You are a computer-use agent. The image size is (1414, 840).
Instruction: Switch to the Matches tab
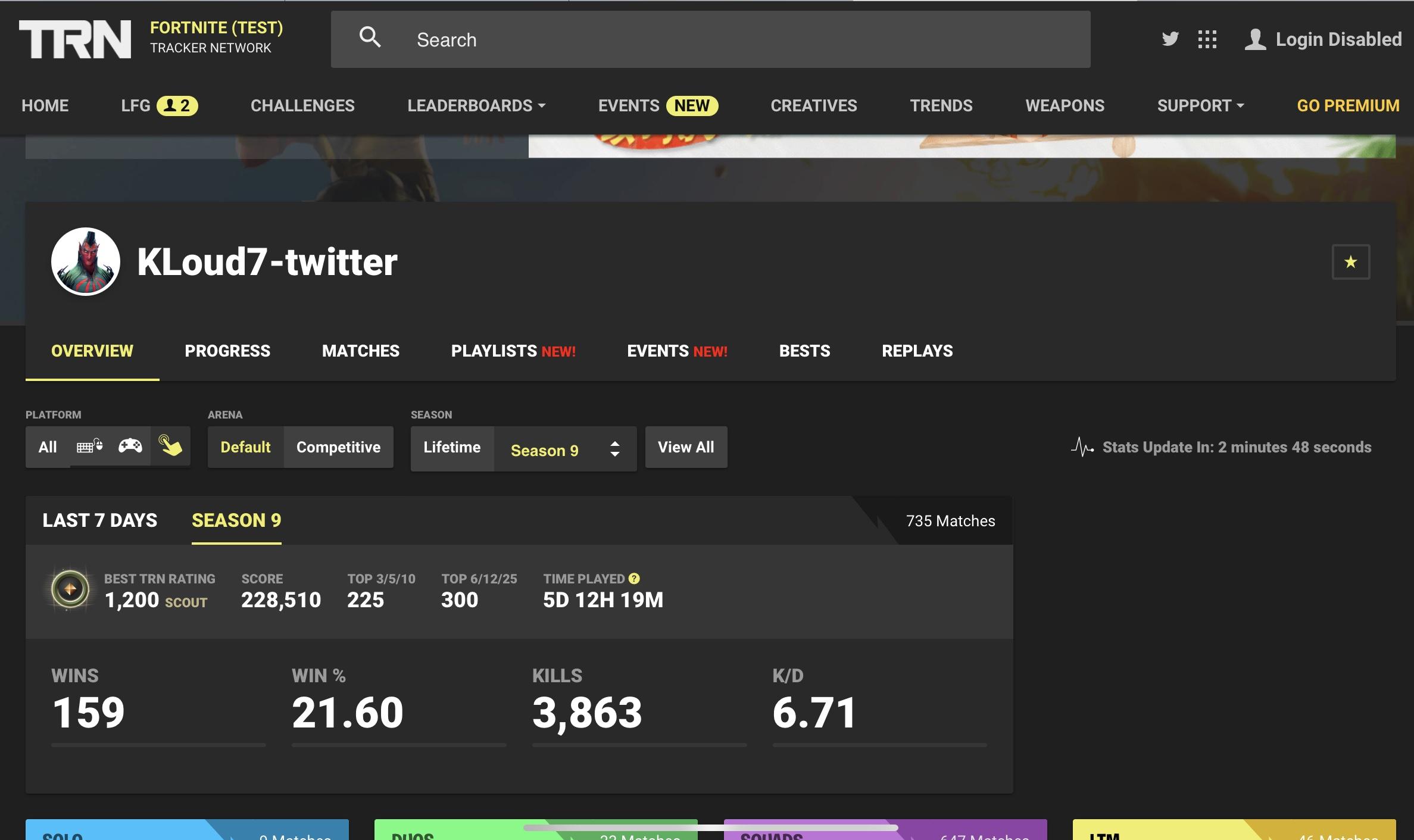pyautogui.click(x=361, y=351)
